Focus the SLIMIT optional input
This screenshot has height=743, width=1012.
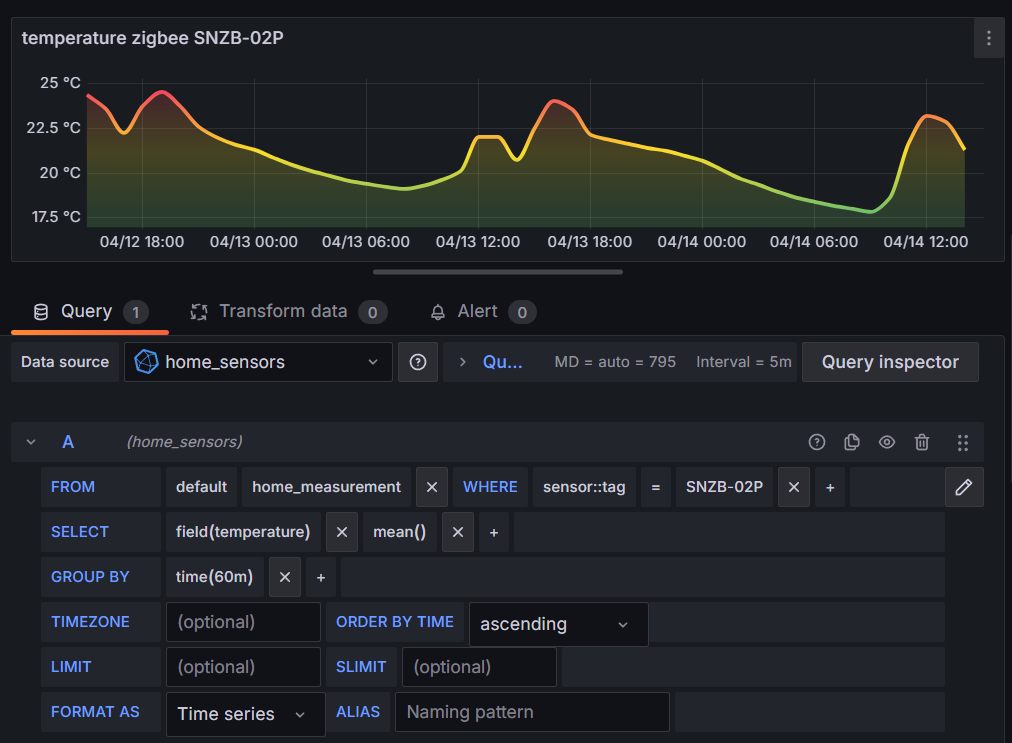tap(479, 667)
